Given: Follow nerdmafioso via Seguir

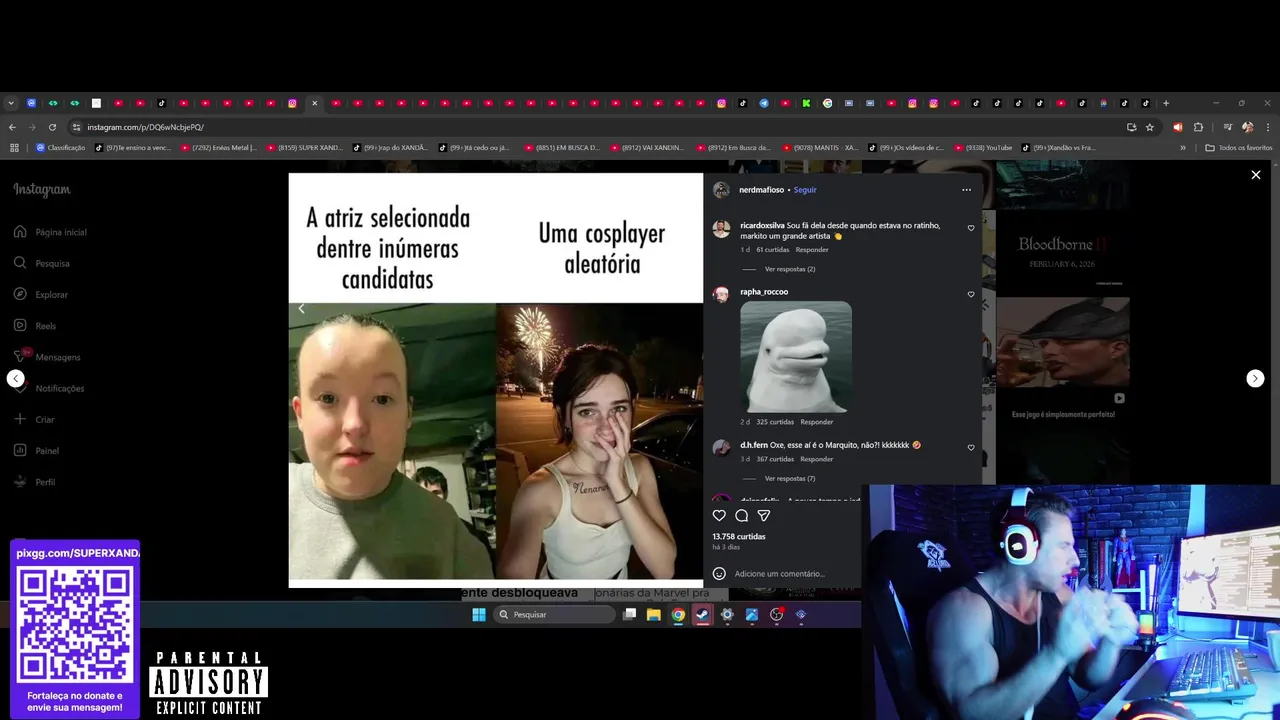Looking at the screenshot, I should (x=805, y=190).
